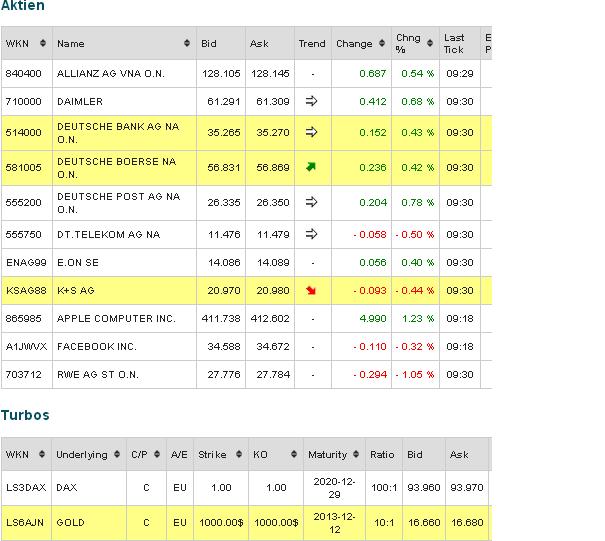Click Facebook last tick 09:18
Viewport: 605px width, 541px height.
click(x=460, y=347)
